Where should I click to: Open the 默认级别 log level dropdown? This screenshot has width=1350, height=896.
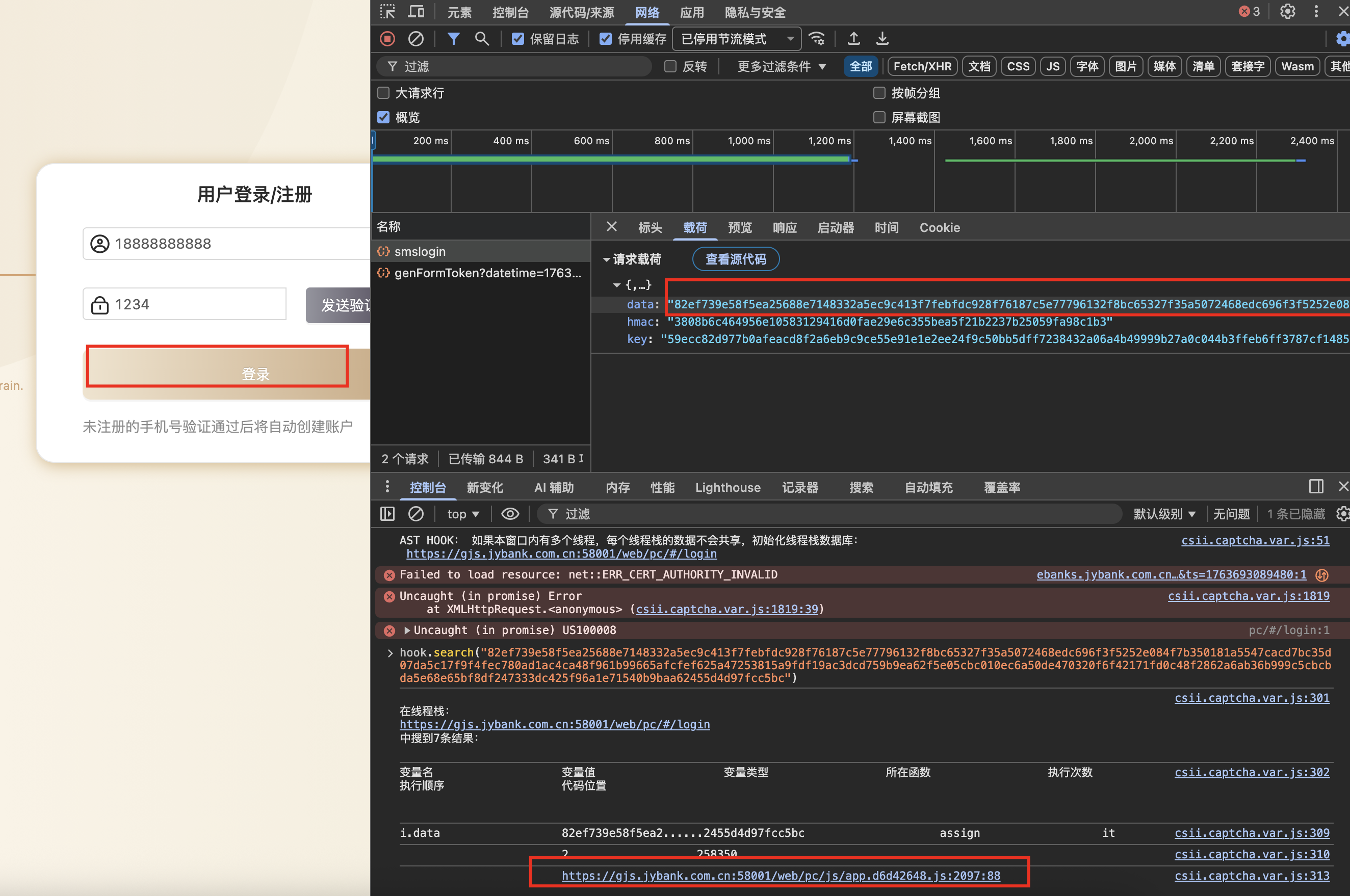click(1164, 514)
